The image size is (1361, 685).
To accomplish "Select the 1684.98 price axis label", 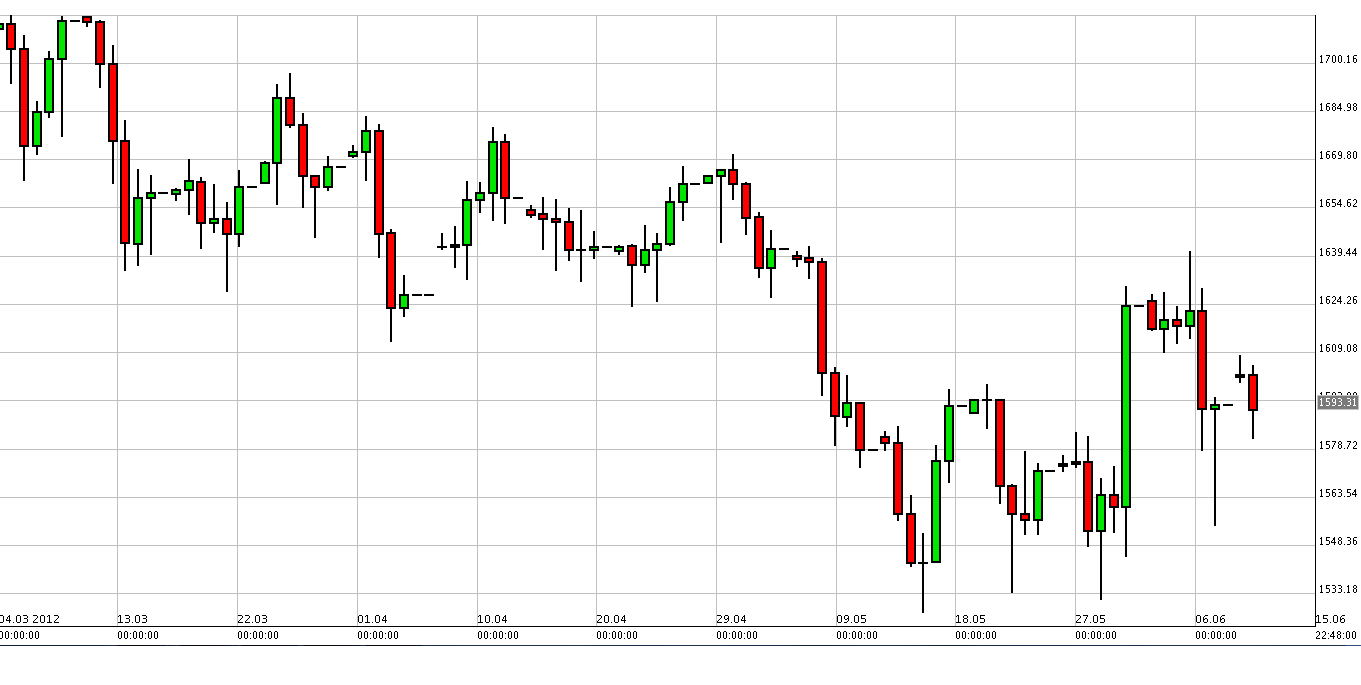I will 1338,108.
